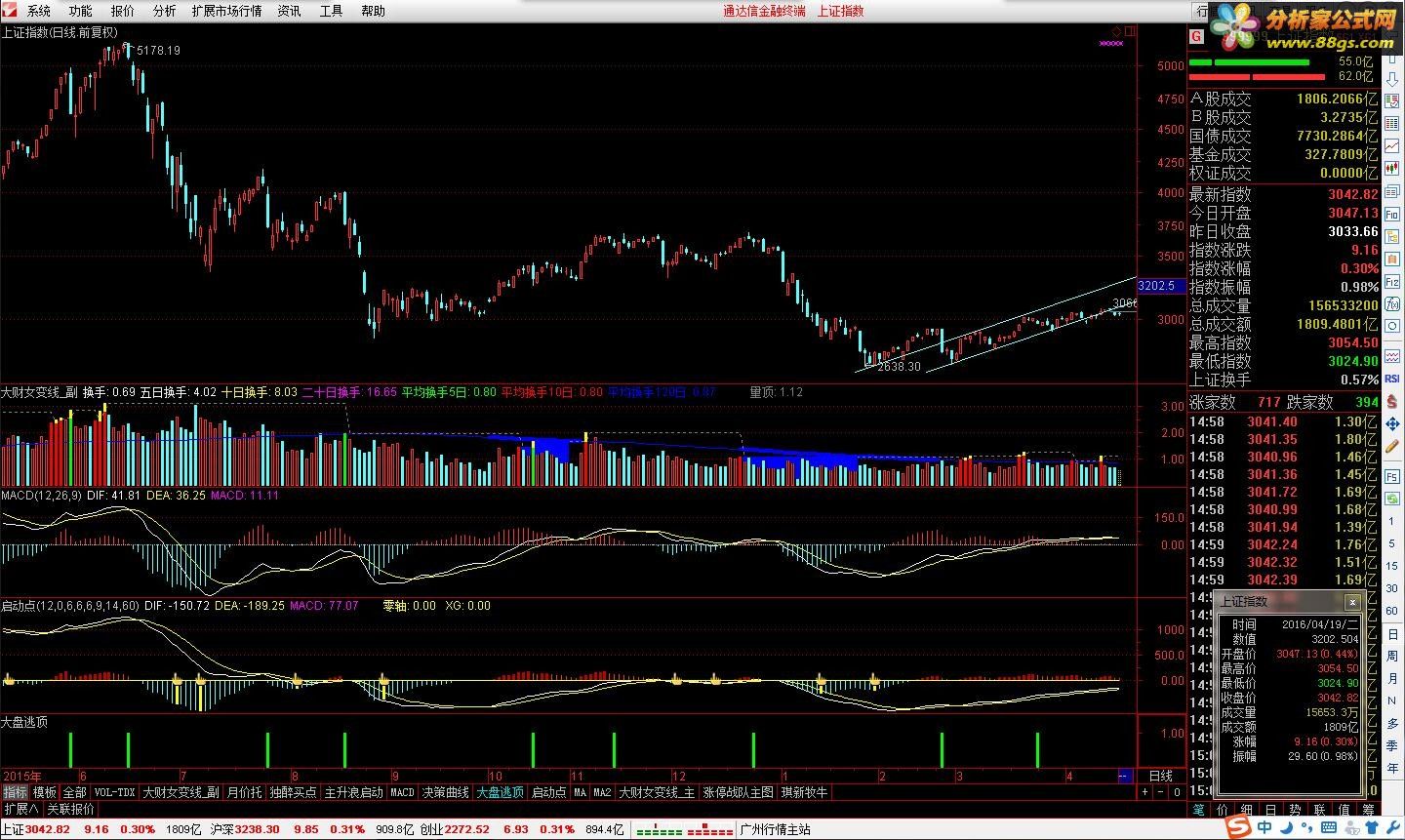Open the Sogou soft keyboard icon
Viewport: 1405px width, 840px height.
(x=1329, y=827)
